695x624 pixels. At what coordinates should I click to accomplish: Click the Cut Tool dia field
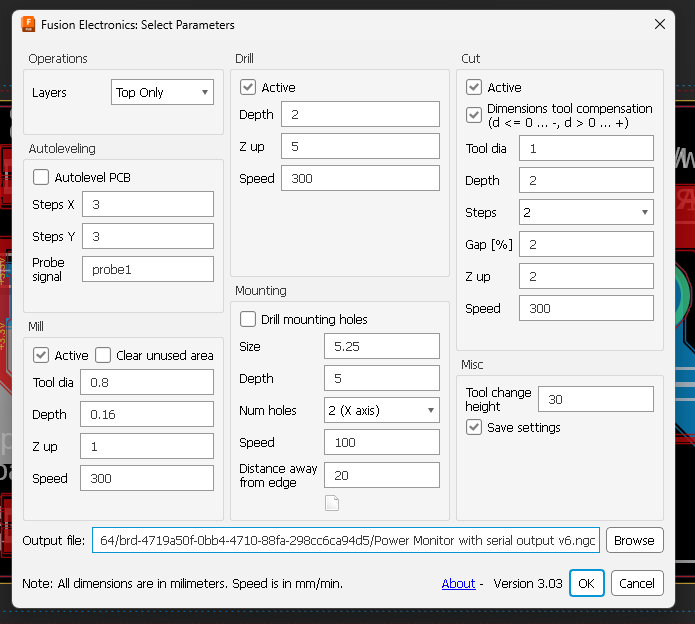586,148
